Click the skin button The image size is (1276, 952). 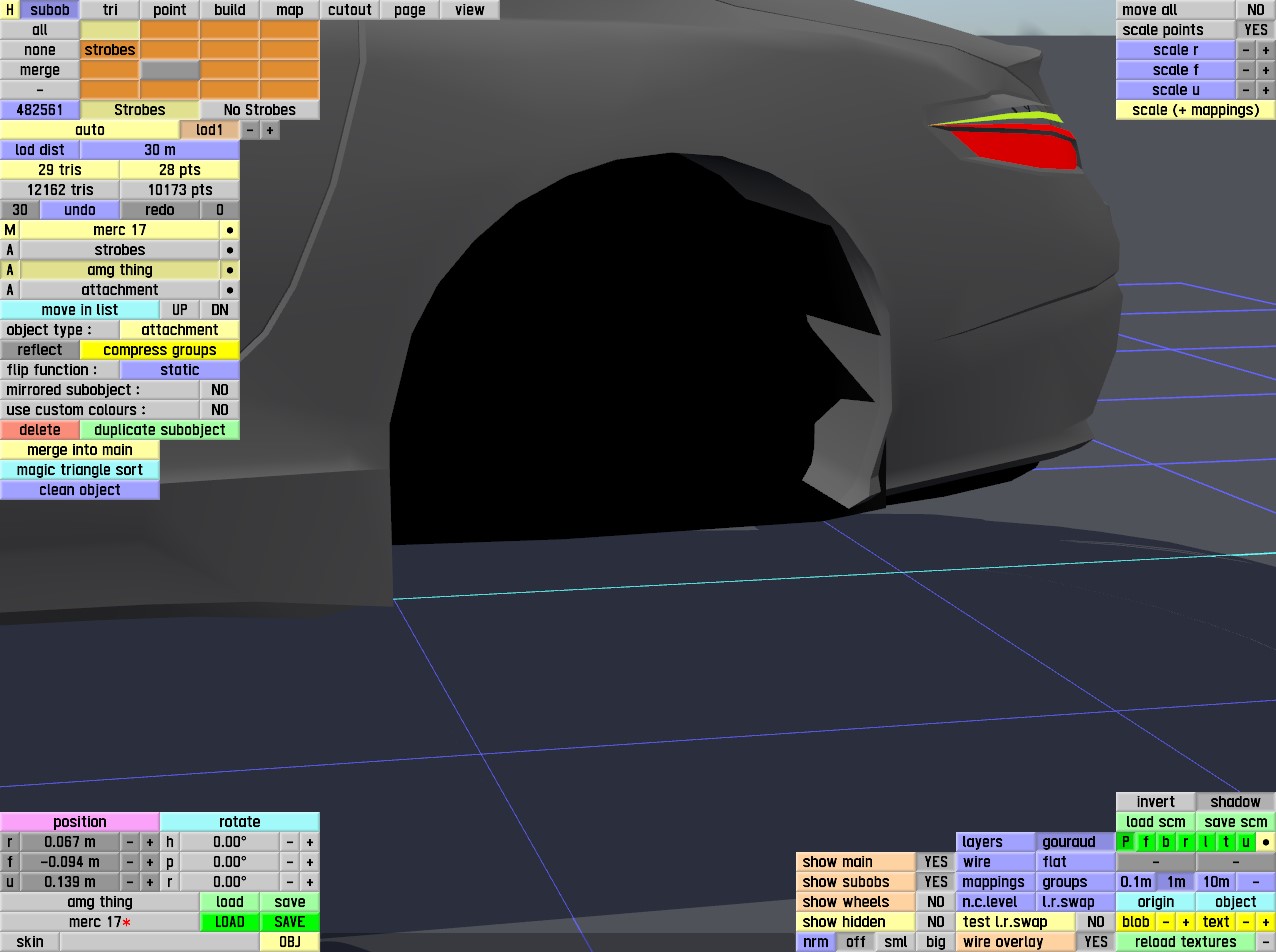point(30,942)
